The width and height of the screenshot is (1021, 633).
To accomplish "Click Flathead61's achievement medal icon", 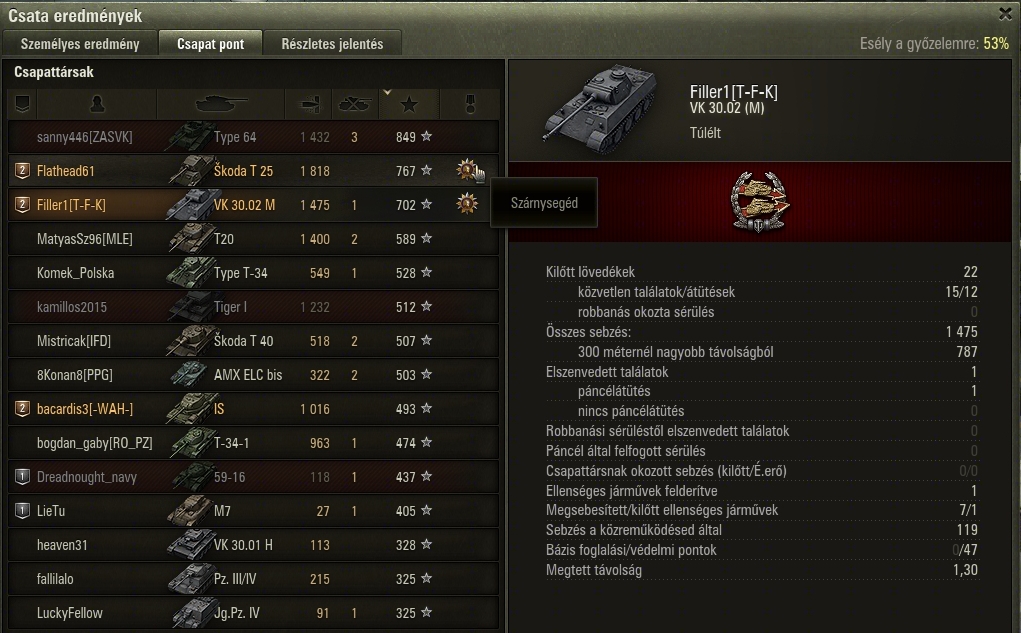I will click(466, 171).
